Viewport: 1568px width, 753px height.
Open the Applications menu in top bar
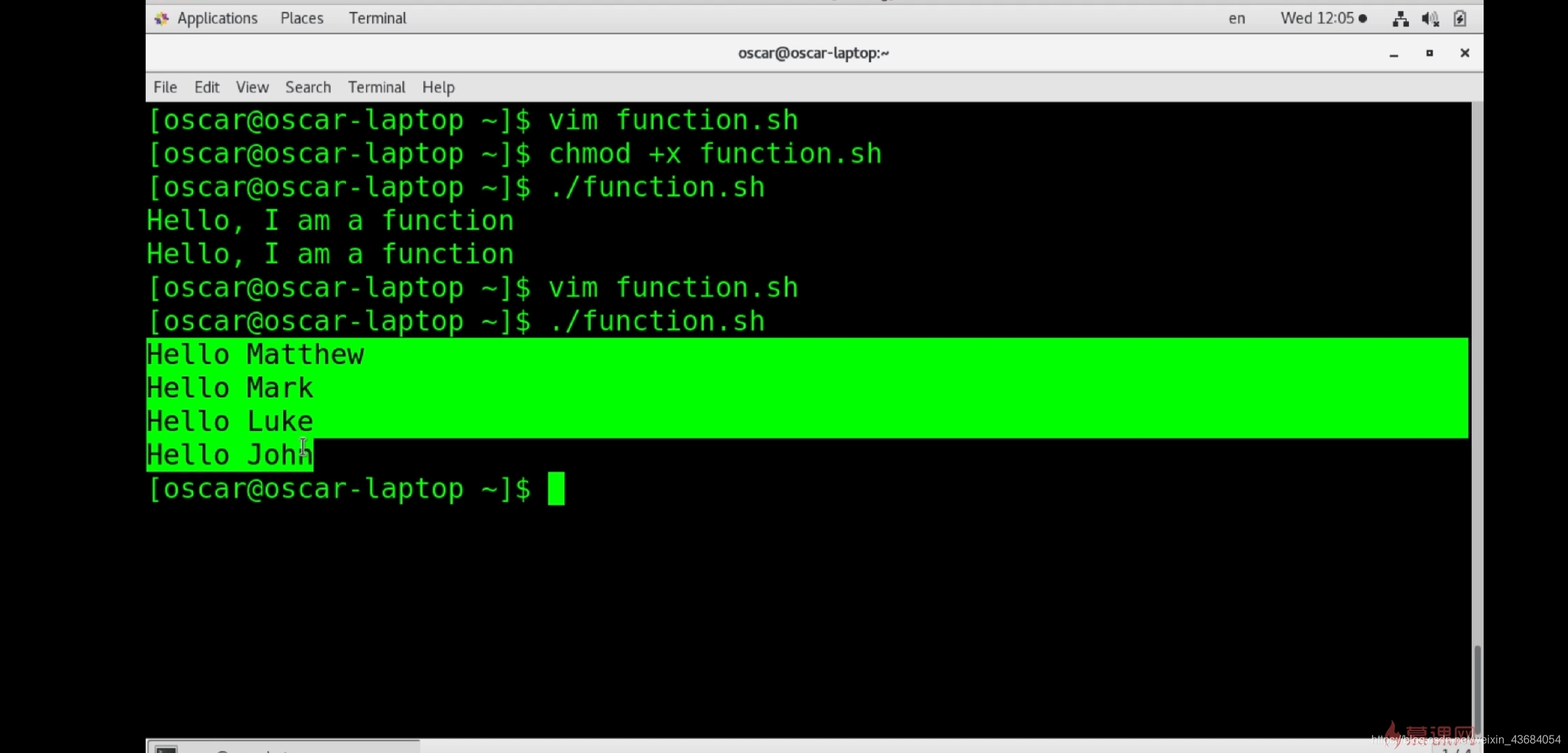point(217,18)
